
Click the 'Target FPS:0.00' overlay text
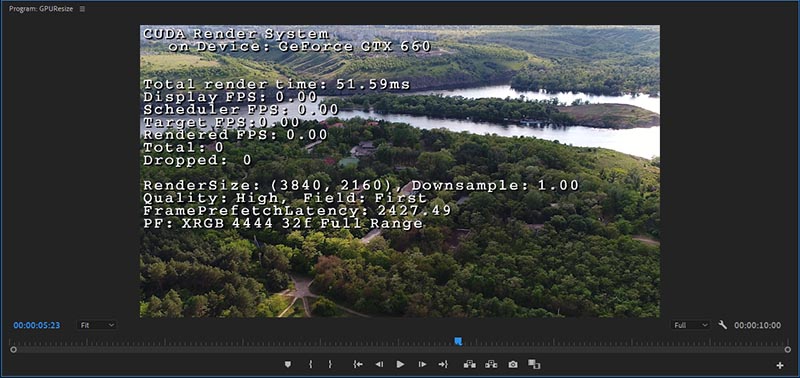pos(221,122)
